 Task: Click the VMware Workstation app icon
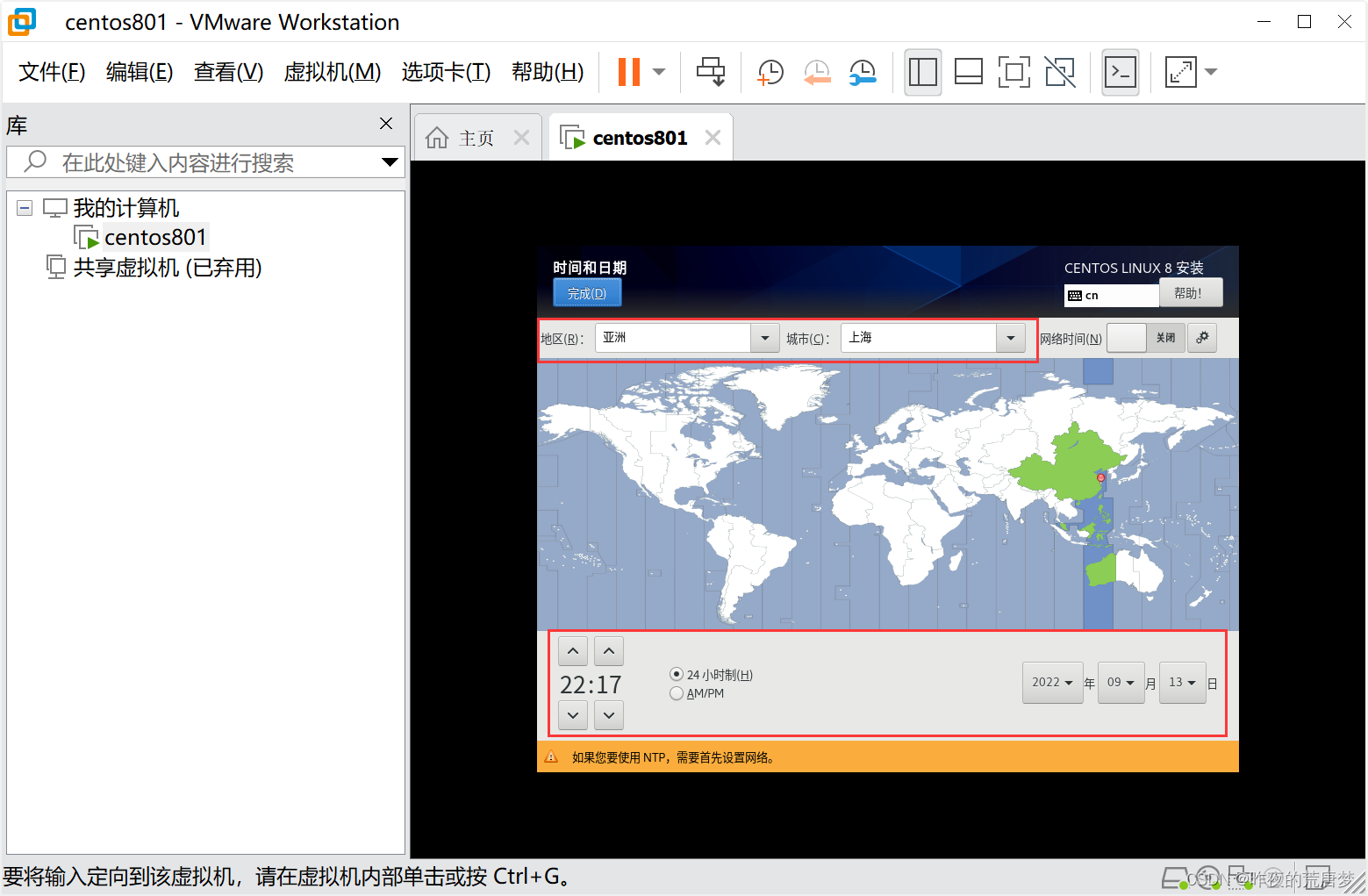(23, 22)
